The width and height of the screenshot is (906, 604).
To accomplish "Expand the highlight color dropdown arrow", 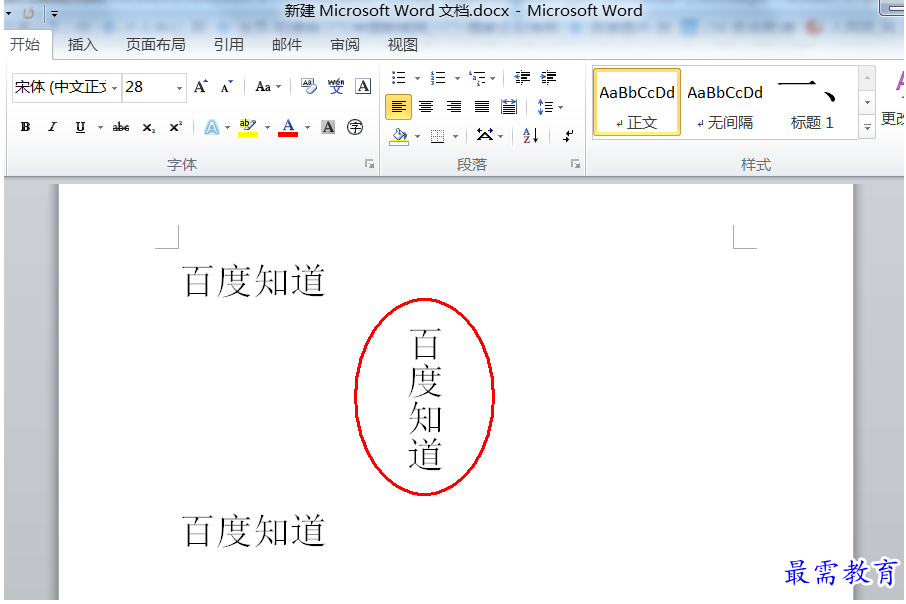I will (x=267, y=128).
